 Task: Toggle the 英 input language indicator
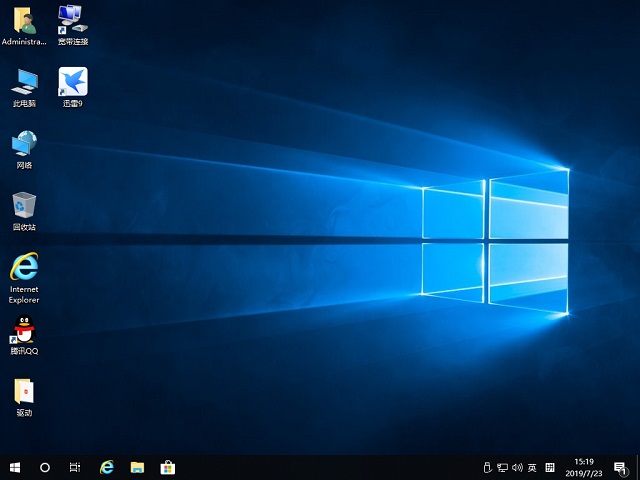click(x=532, y=467)
